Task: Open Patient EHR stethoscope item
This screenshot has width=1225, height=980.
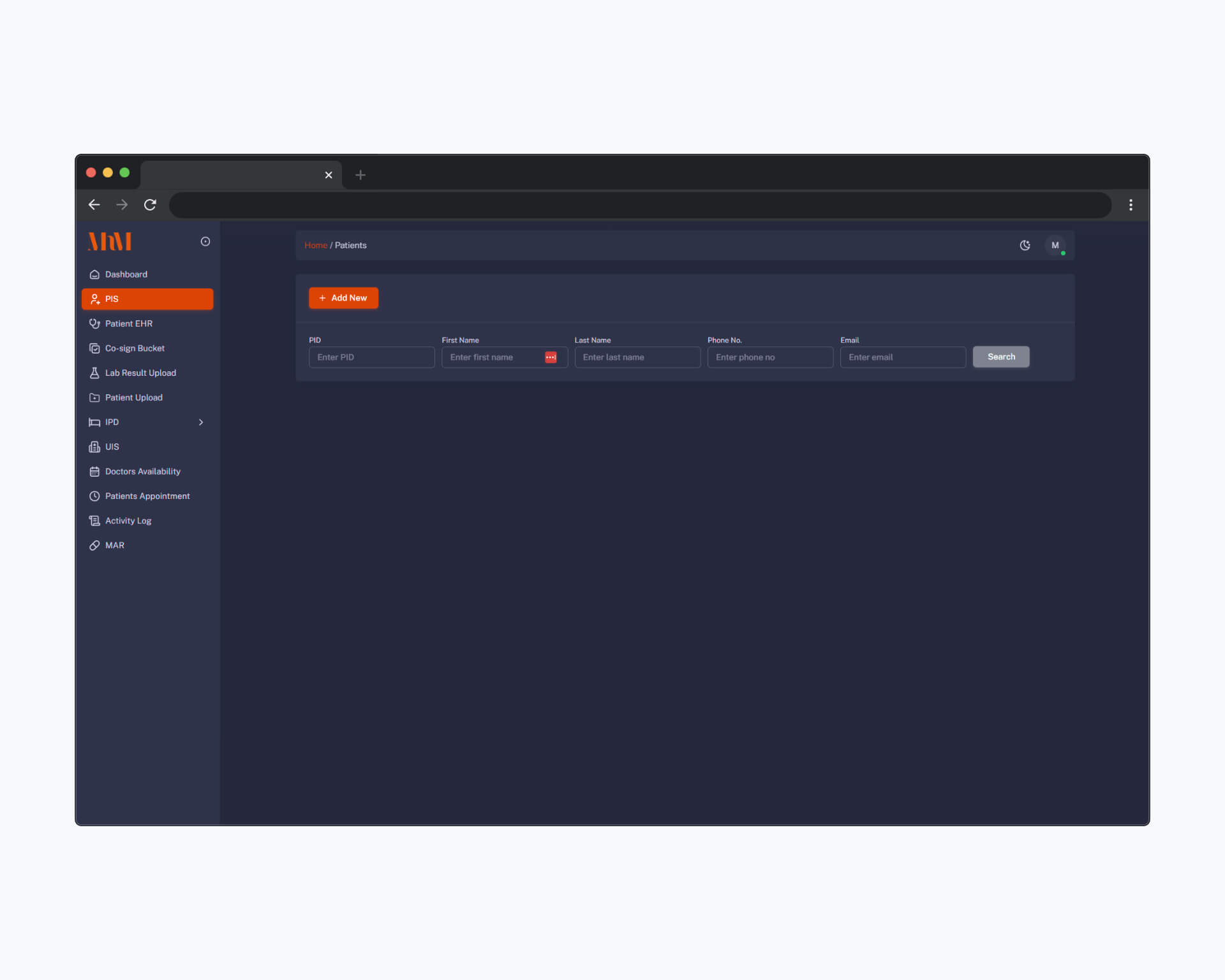Action: tap(128, 323)
